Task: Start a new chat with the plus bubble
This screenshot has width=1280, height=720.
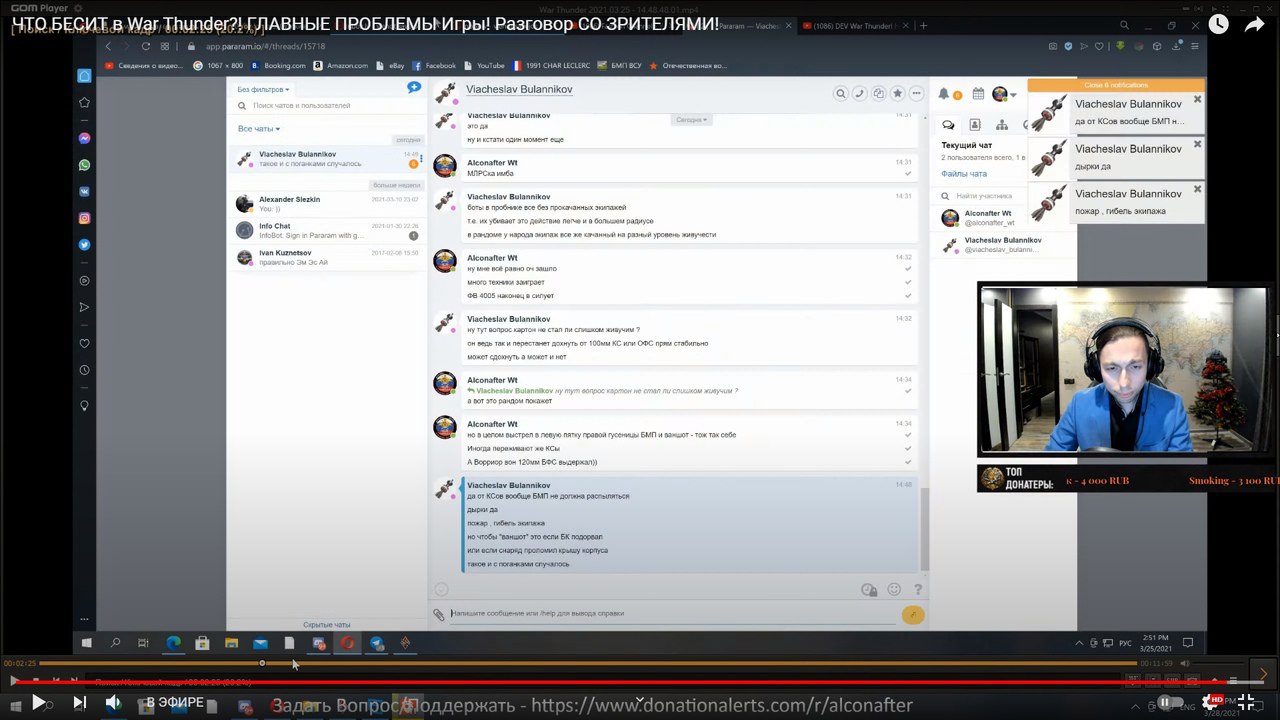Action: (414, 88)
